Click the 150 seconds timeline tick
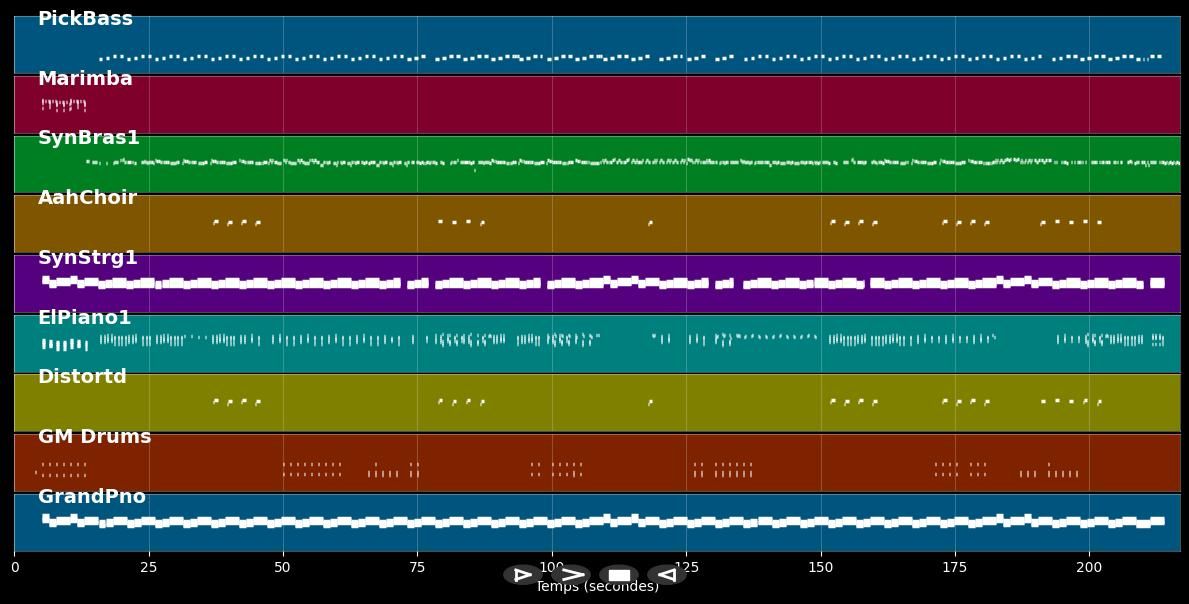Image resolution: width=1189 pixels, height=604 pixels. coord(820,568)
